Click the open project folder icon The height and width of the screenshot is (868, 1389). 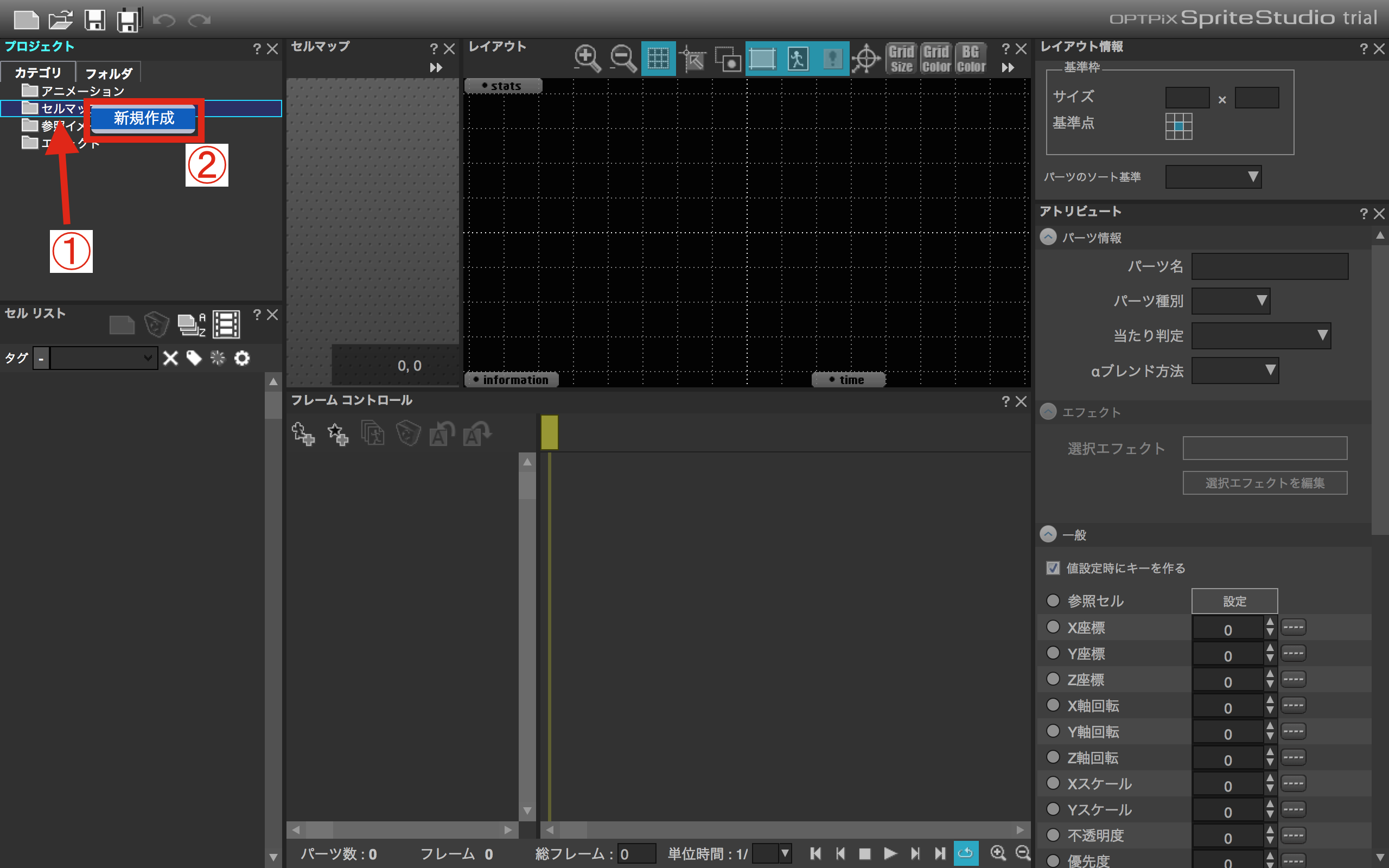click(x=60, y=20)
